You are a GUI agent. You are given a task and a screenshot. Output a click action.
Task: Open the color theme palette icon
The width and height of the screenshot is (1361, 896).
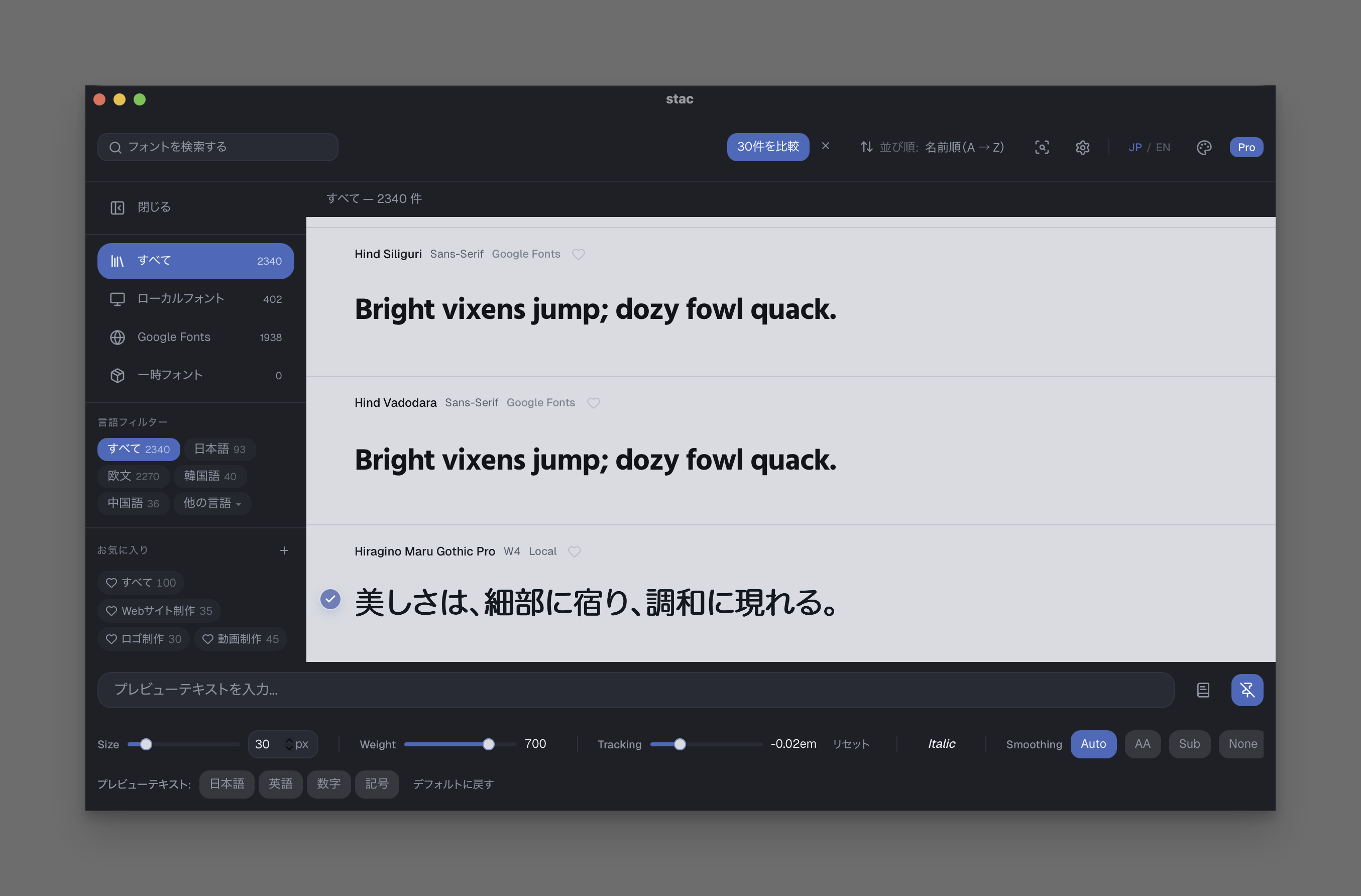point(1204,148)
